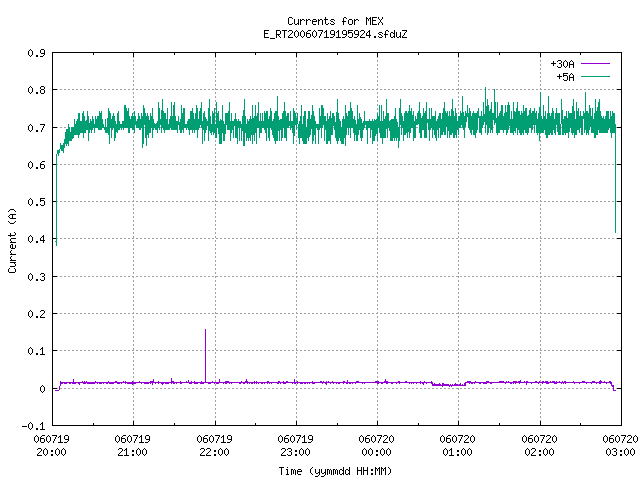
Task: Click the '060720 03:00' time label
Action: tap(620, 446)
